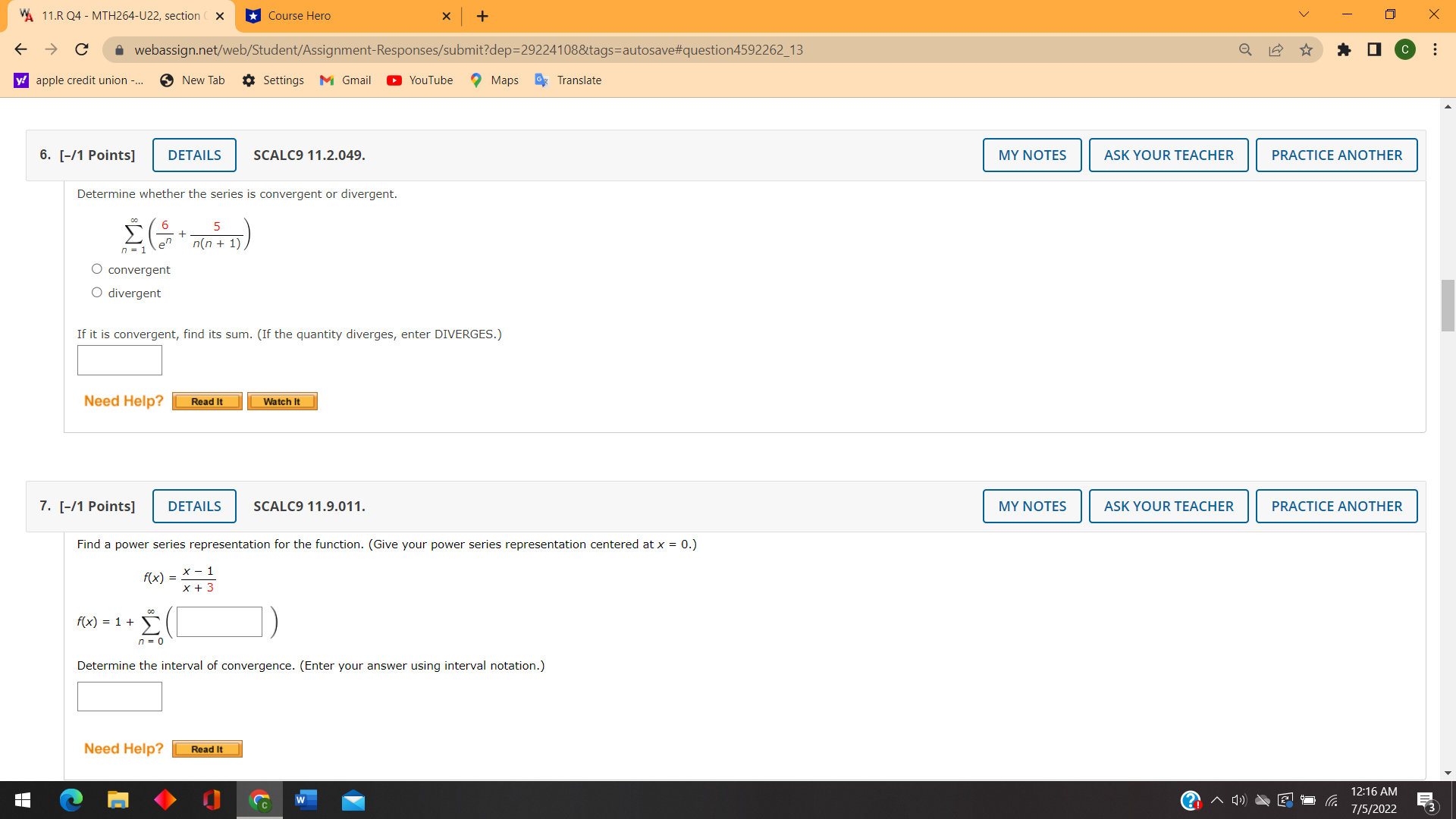Click the page zoom magnifier icon

1245,50
